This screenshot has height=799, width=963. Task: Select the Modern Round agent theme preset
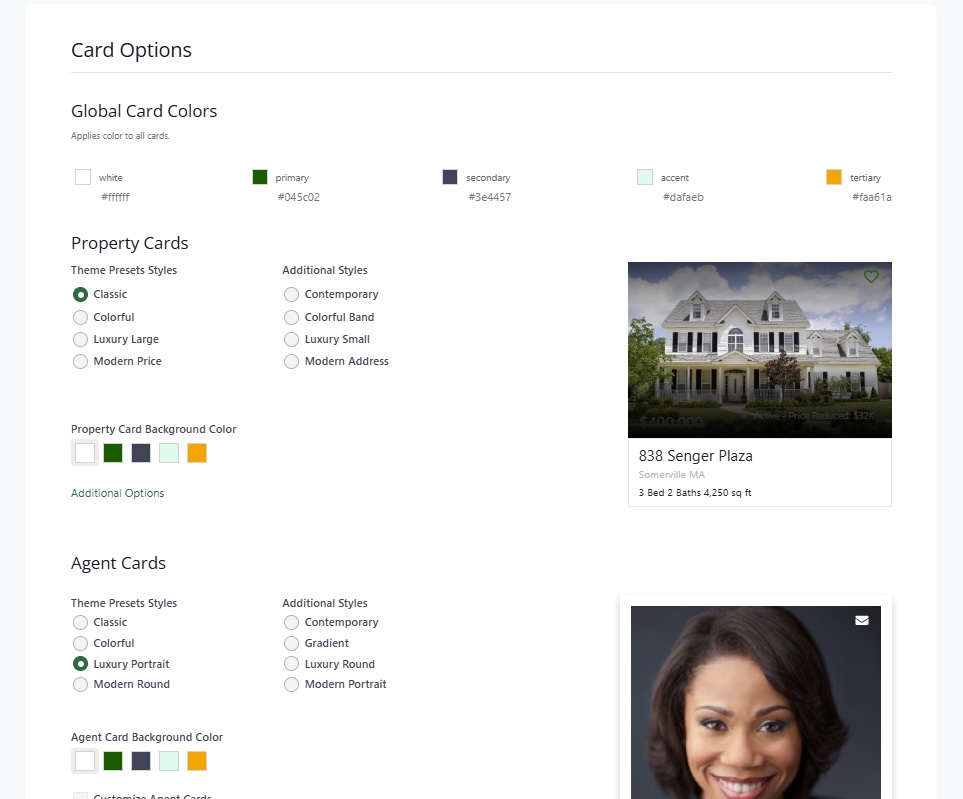[x=80, y=684]
